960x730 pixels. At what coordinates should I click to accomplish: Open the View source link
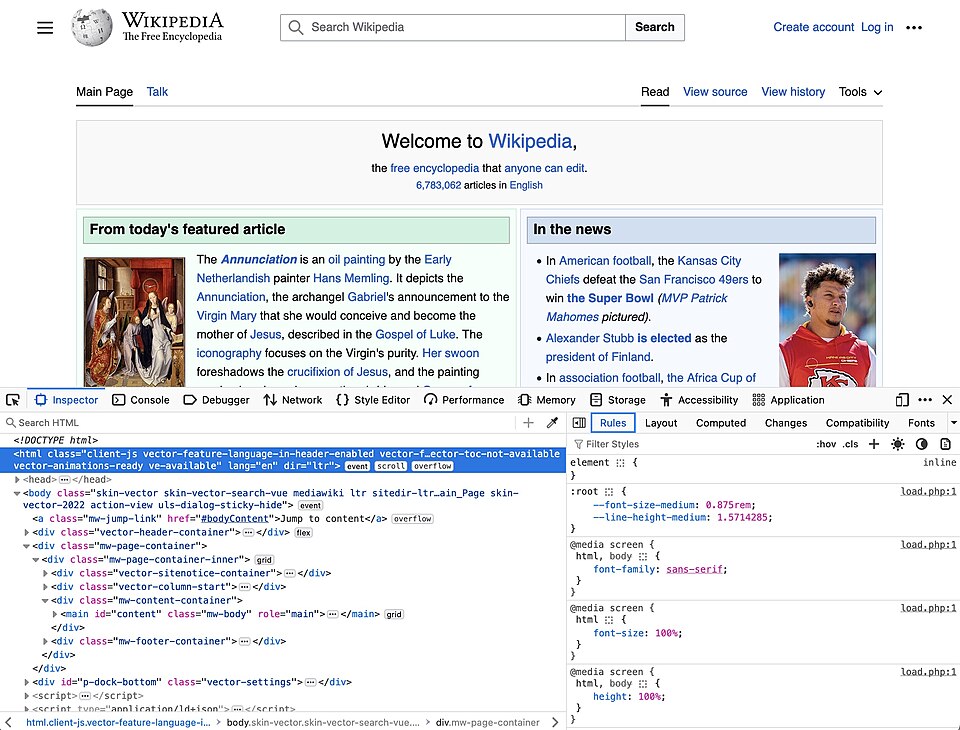(x=715, y=92)
